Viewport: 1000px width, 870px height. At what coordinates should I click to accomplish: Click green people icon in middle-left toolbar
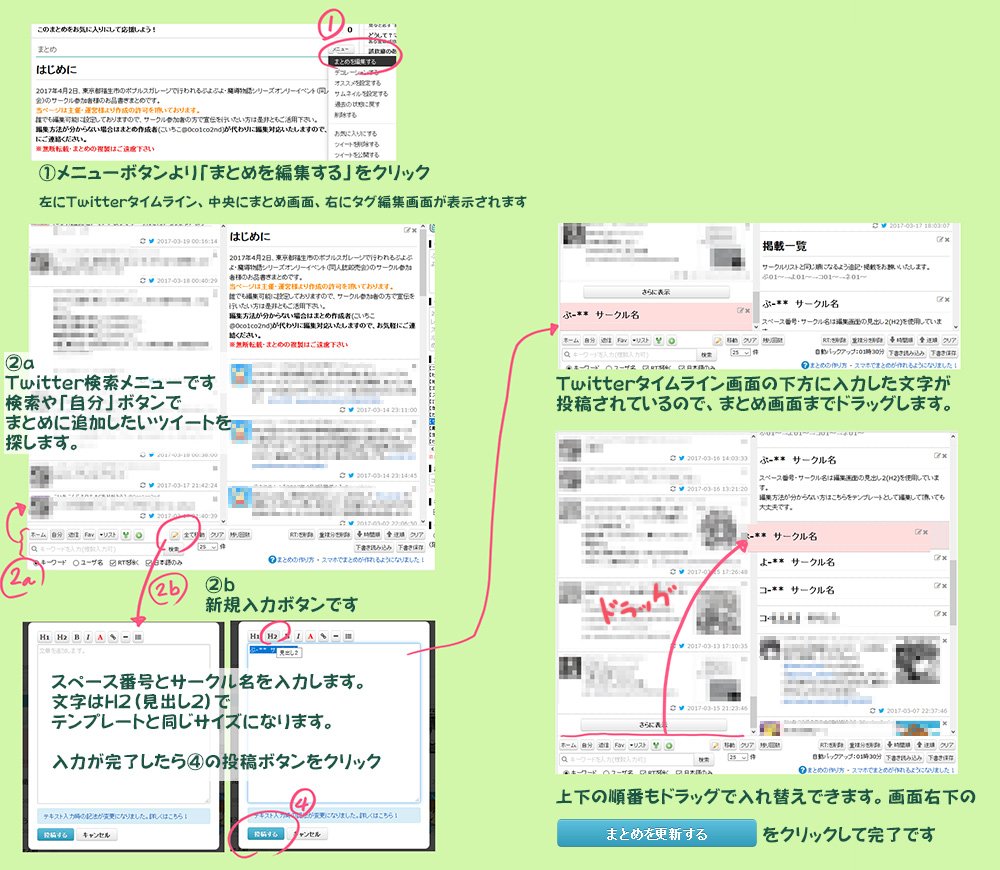point(126,535)
